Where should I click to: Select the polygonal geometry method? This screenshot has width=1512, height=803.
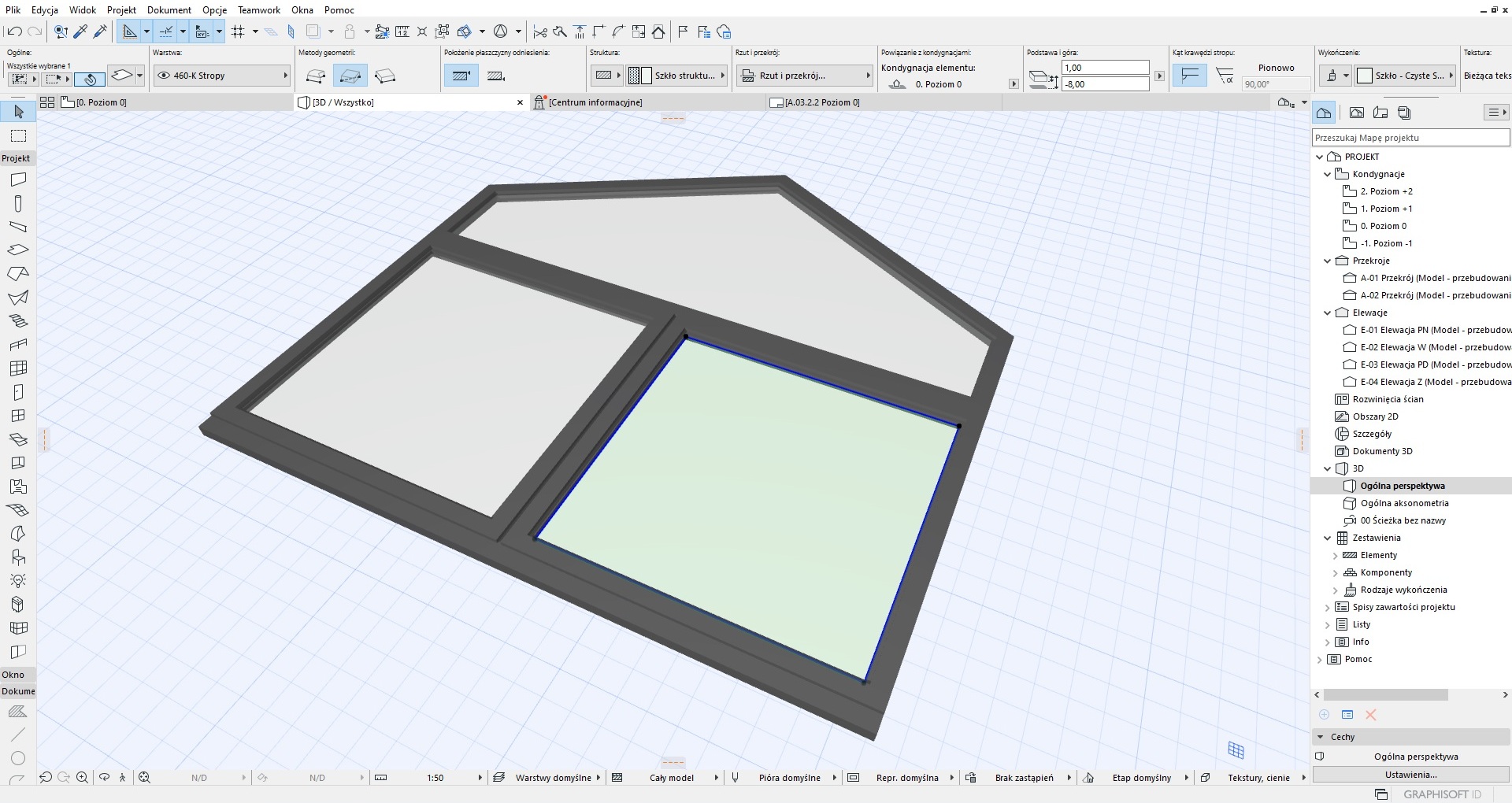tap(316, 76)
